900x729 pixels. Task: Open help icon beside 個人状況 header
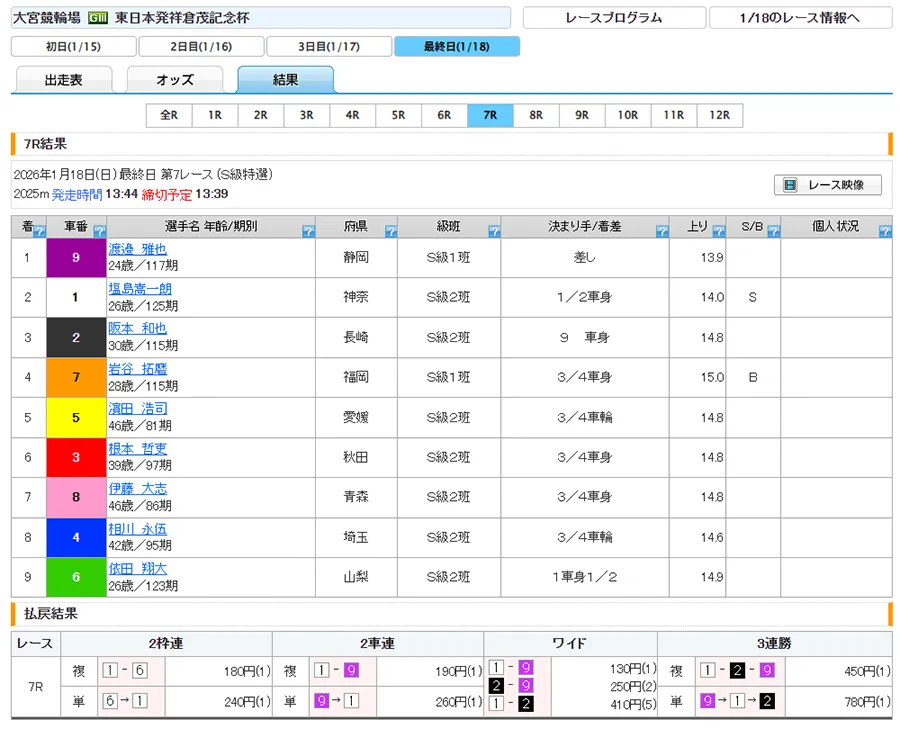click(885, 231)
